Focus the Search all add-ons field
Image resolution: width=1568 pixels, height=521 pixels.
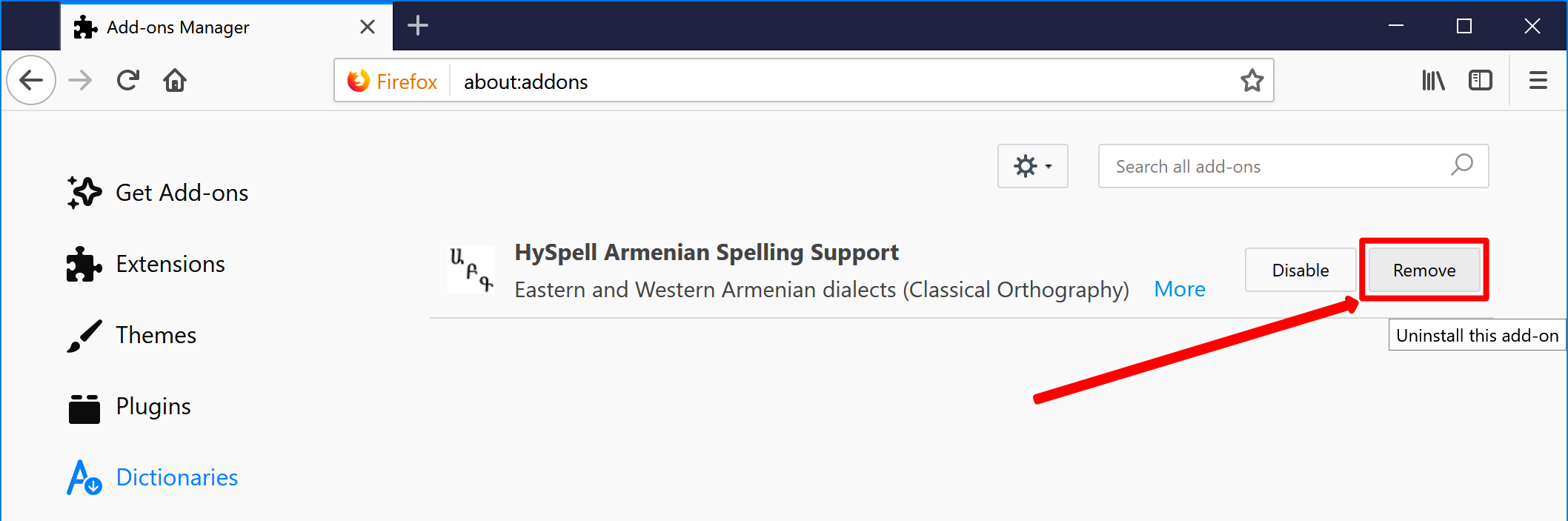point(1293,166)
